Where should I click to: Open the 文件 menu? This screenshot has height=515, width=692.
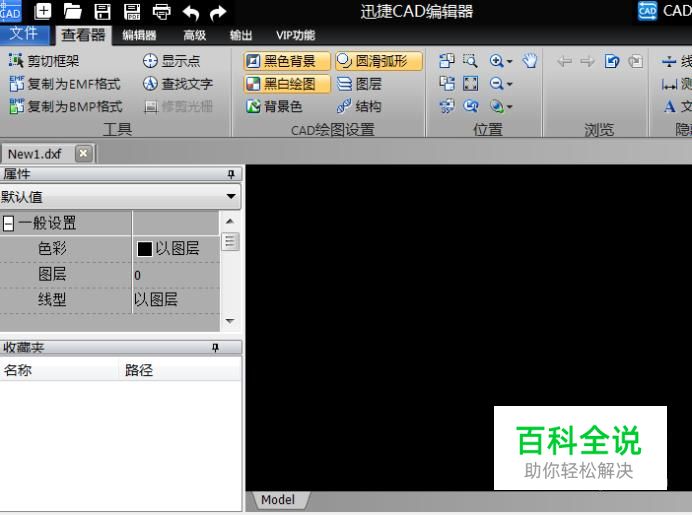coord(23,35)
